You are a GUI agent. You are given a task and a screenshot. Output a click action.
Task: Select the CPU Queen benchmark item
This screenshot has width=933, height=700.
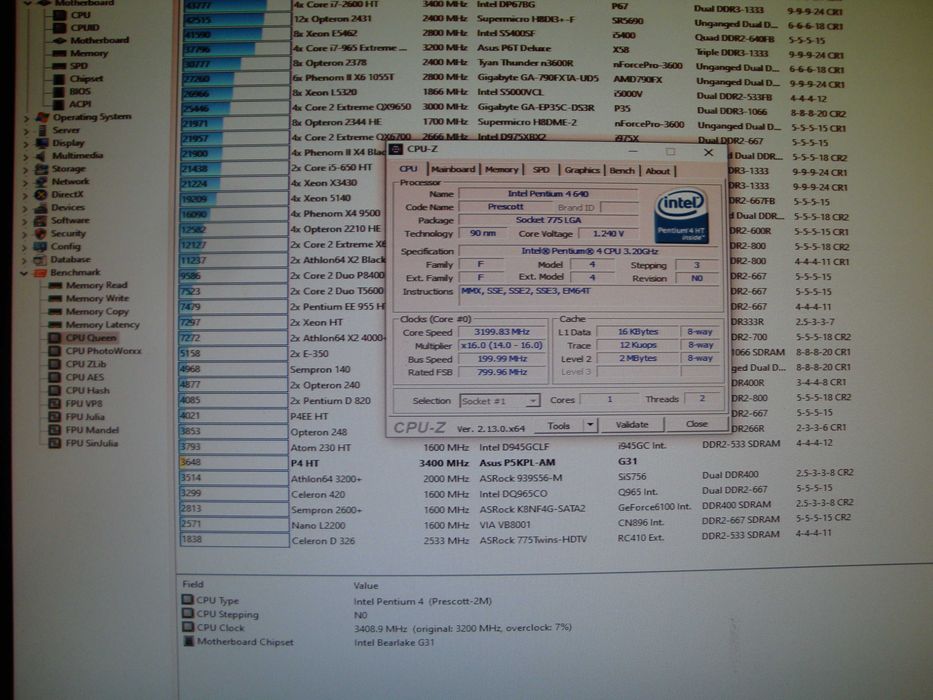[x=90, y=338]
